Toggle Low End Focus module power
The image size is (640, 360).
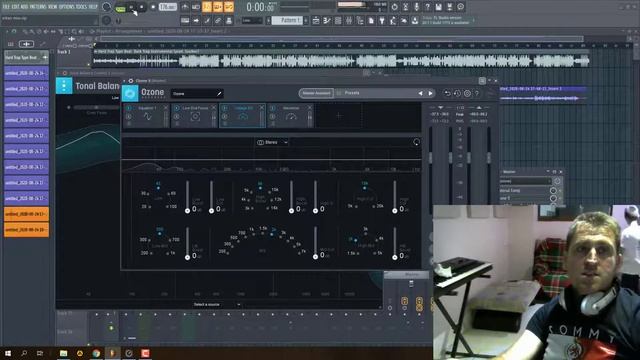pyautogui.click(x=177, y=108)
